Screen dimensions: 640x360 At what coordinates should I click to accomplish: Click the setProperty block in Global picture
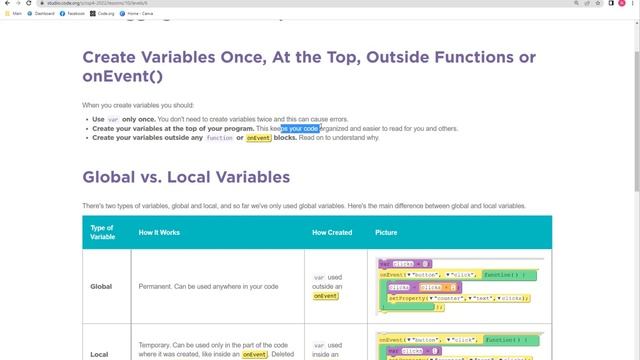tap(458, 298)
